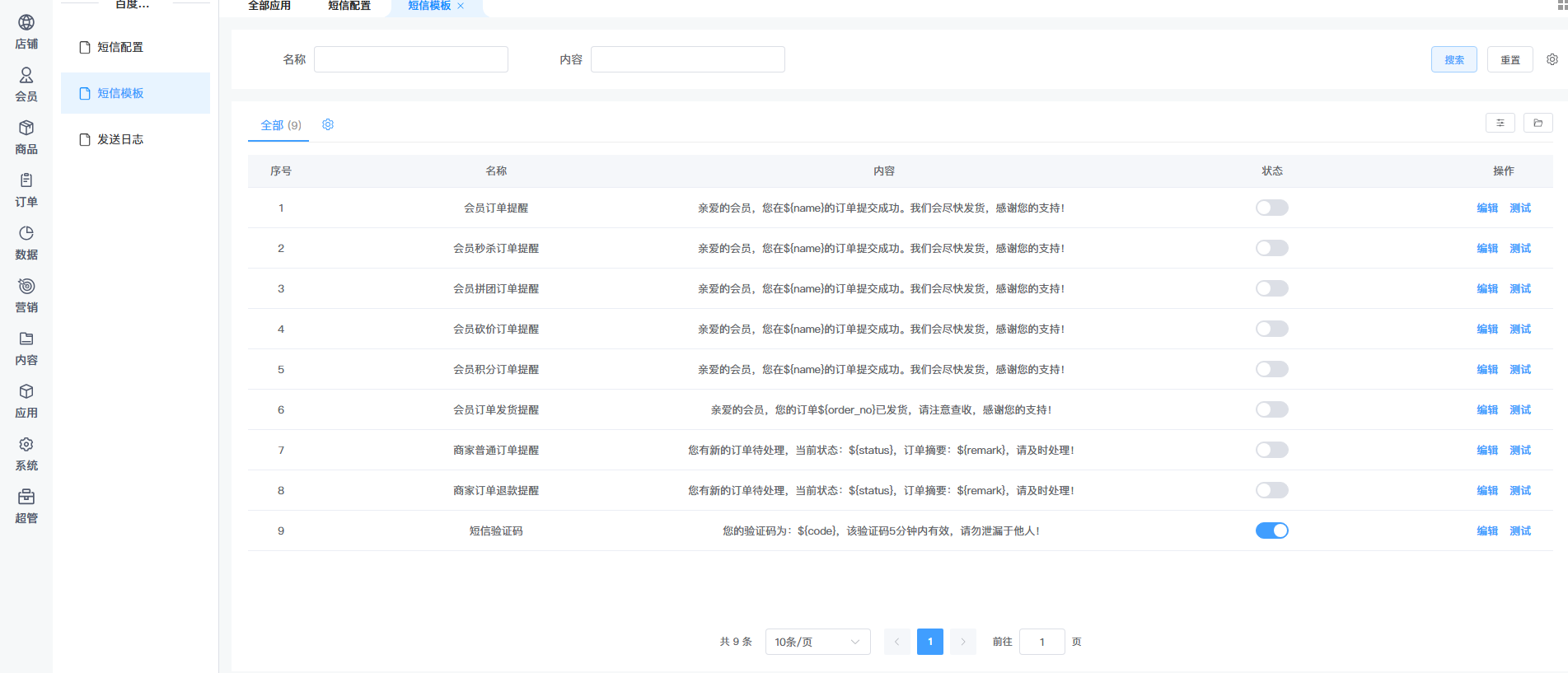Switch to the 全部应用 tab

coord(269,6)
